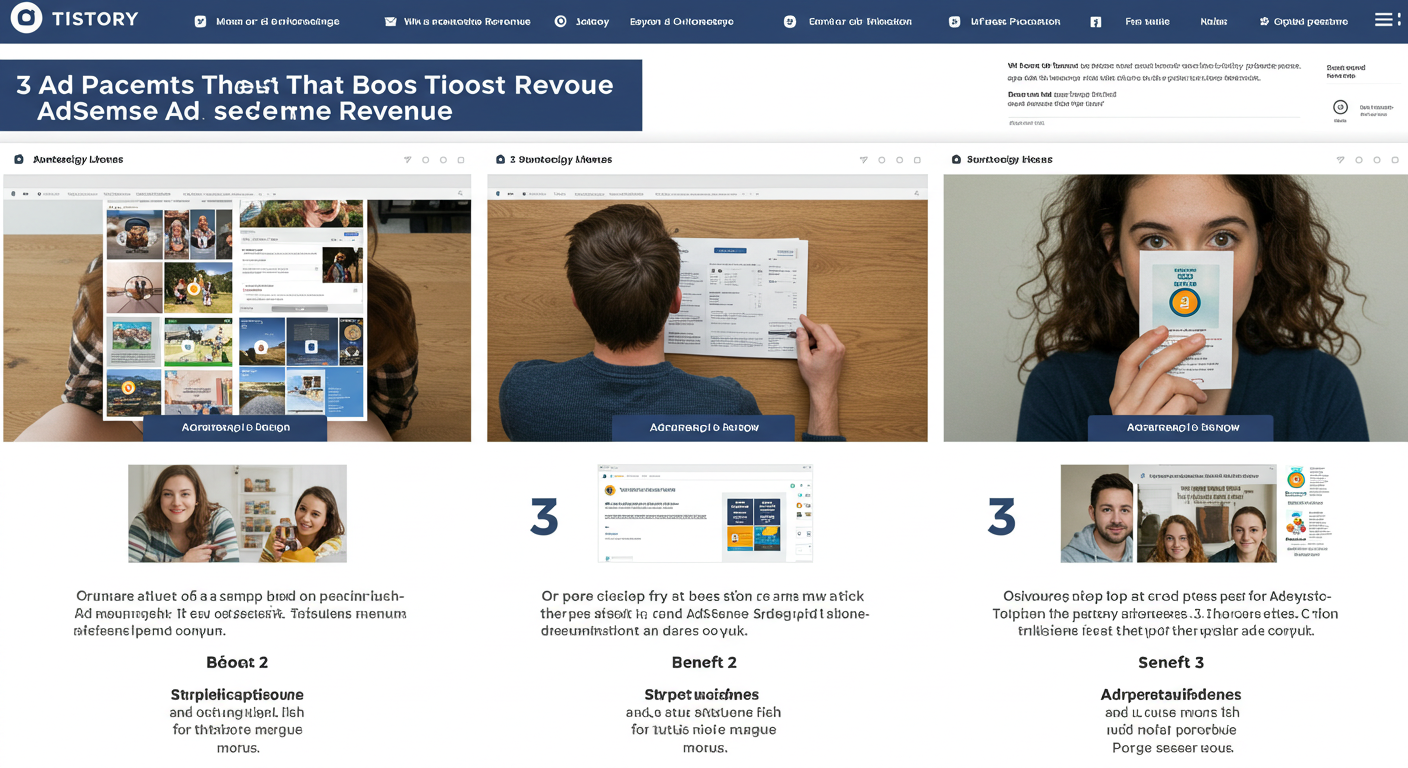Image resolution: width=1408 pixels, height=768 pixels.
Task: Click the vertical dots beside hamburger menu
Action: pos(1399,19)
